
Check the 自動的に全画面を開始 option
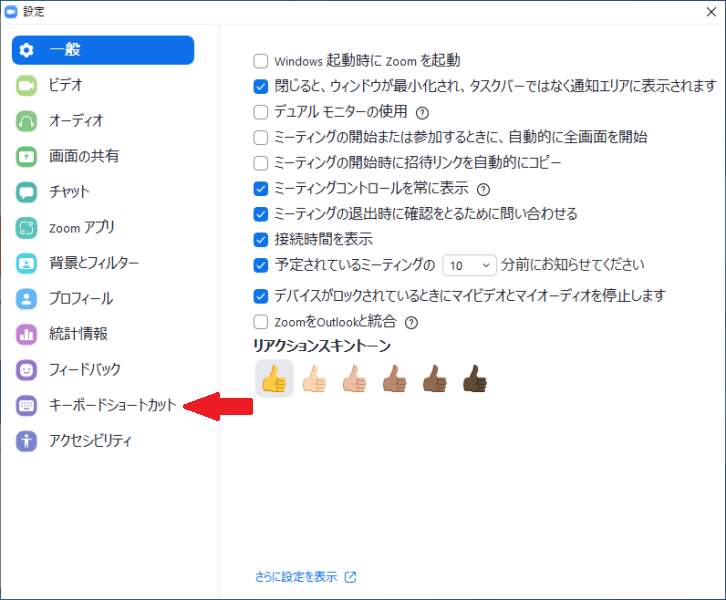(261, 138)
